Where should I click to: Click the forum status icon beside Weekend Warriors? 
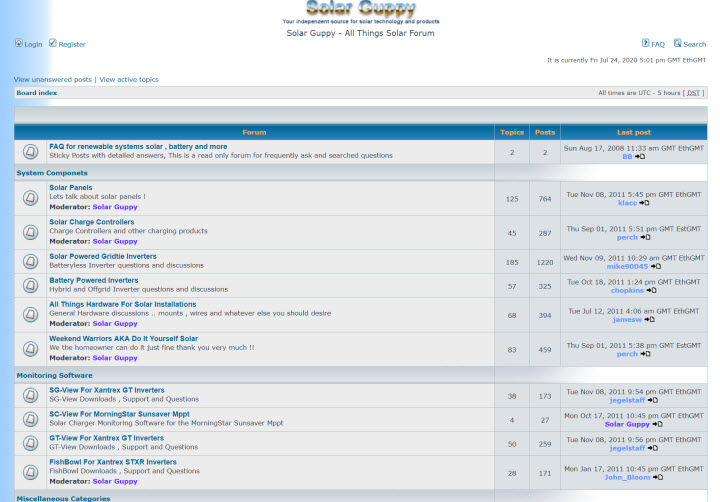[31, 349]
